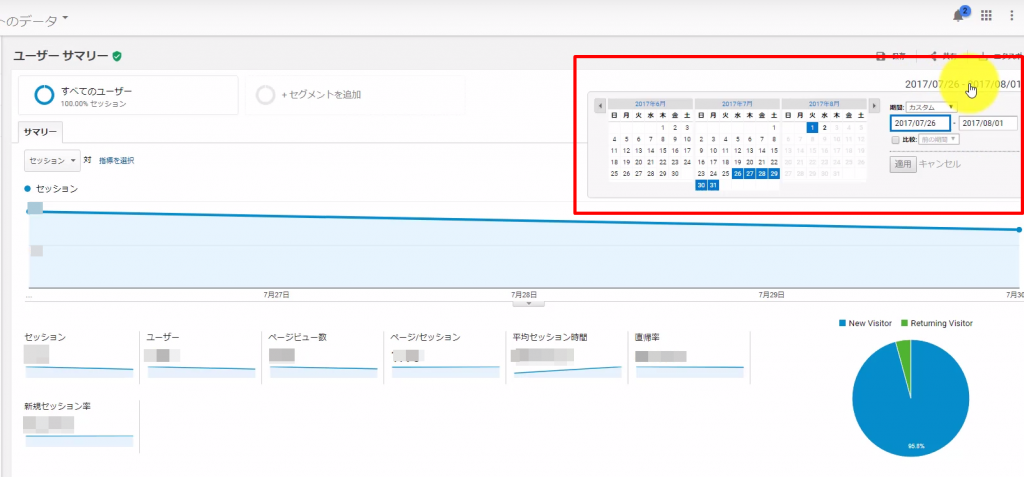The width and height of the screenshot is (1024, 477).
Task: Select the サマリー tab
Action: 40,132
